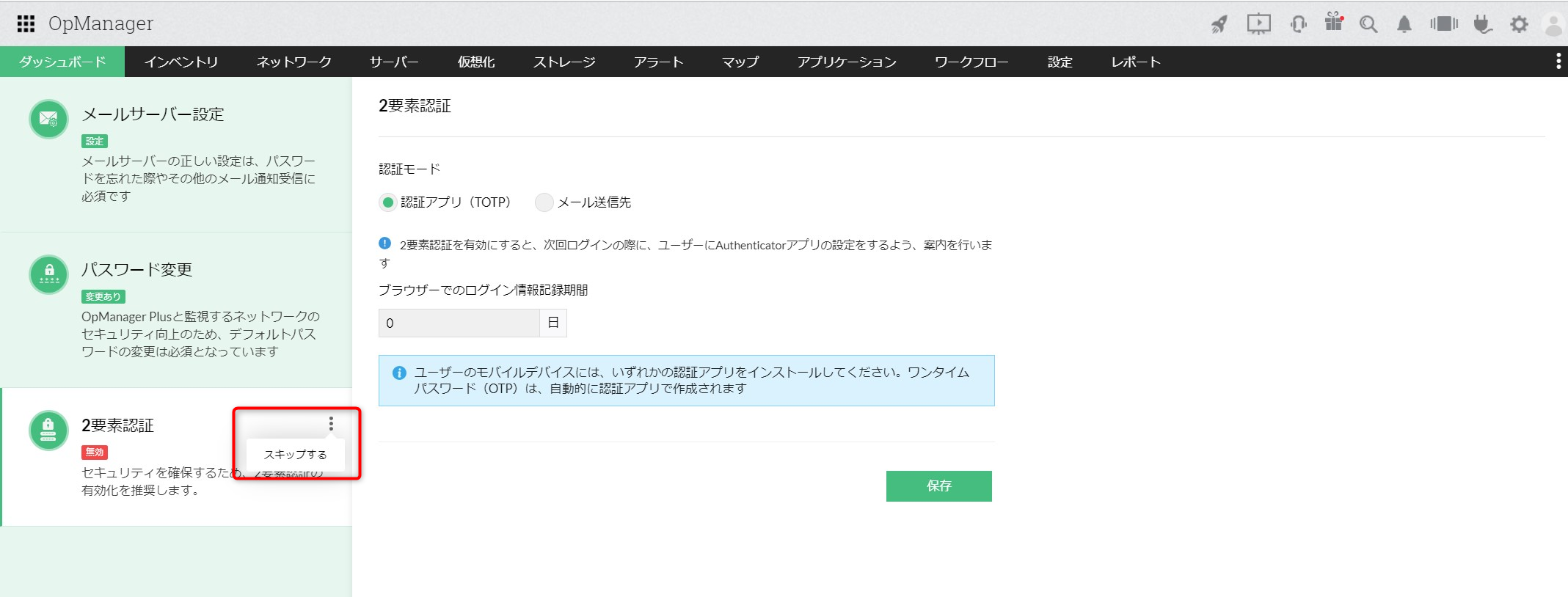The image size is (1568, 597).
Task: Select the メール送信先 radio button
Action: (x=544, y=202)
